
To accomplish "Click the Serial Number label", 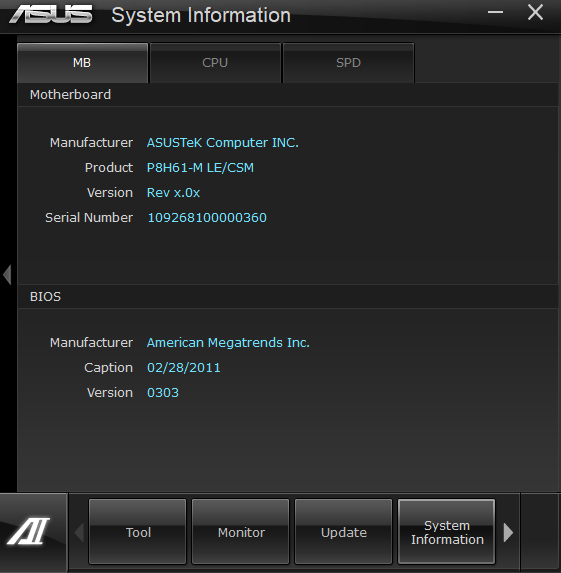I will [89, 218].
